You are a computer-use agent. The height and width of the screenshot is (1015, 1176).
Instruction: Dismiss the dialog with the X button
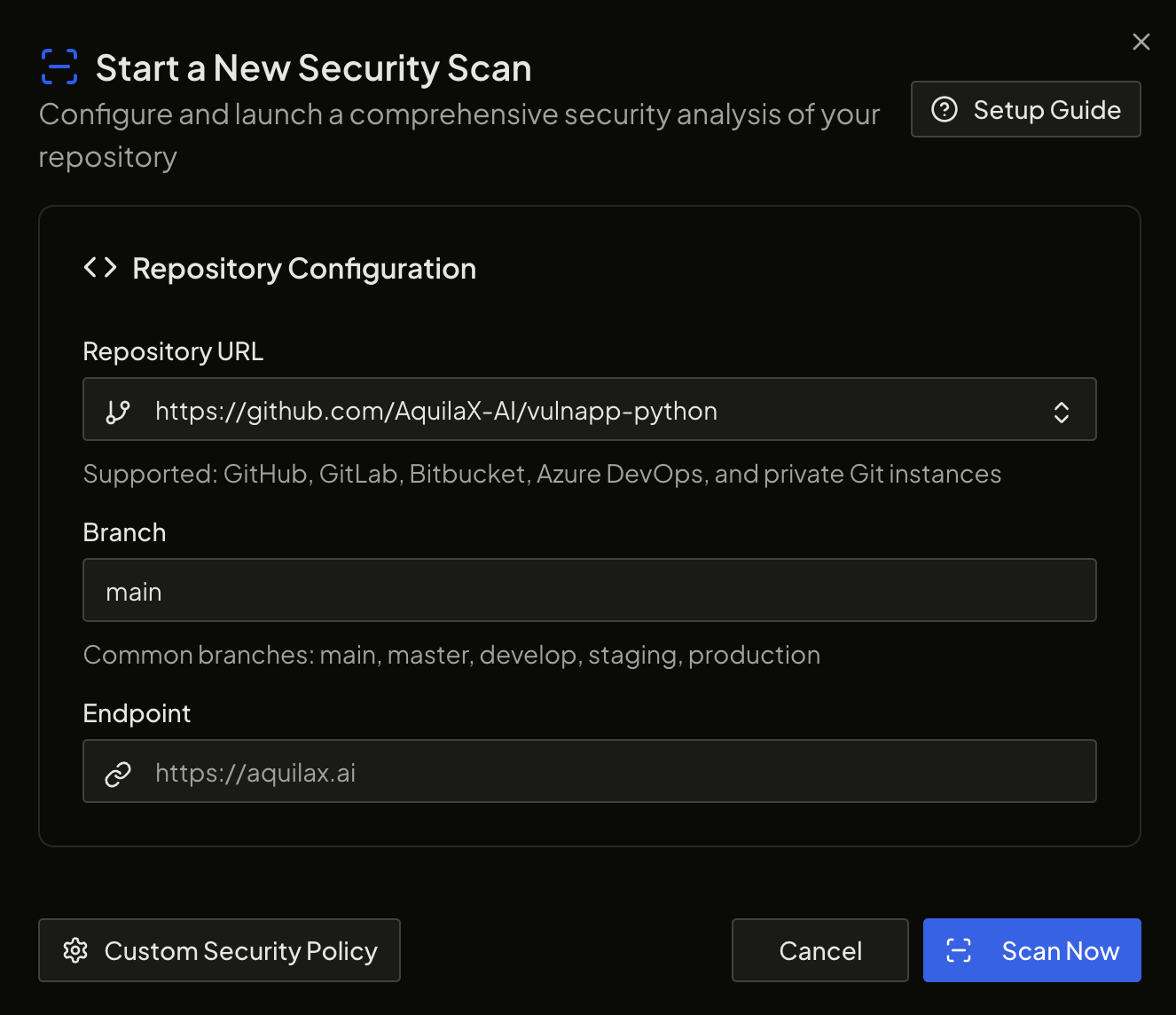click(1141, 41)
